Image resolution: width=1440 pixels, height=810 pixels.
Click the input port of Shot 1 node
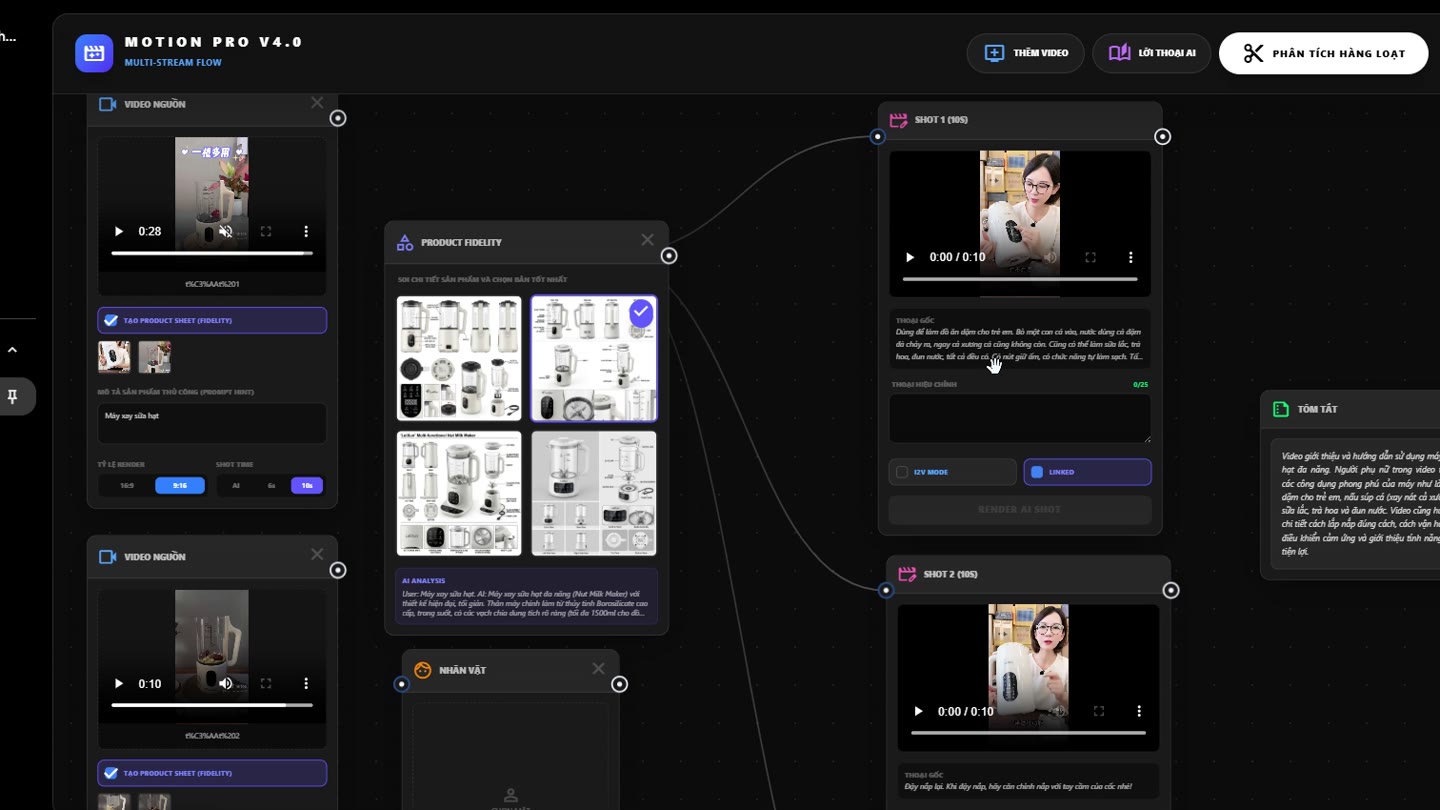pos(877,137)
